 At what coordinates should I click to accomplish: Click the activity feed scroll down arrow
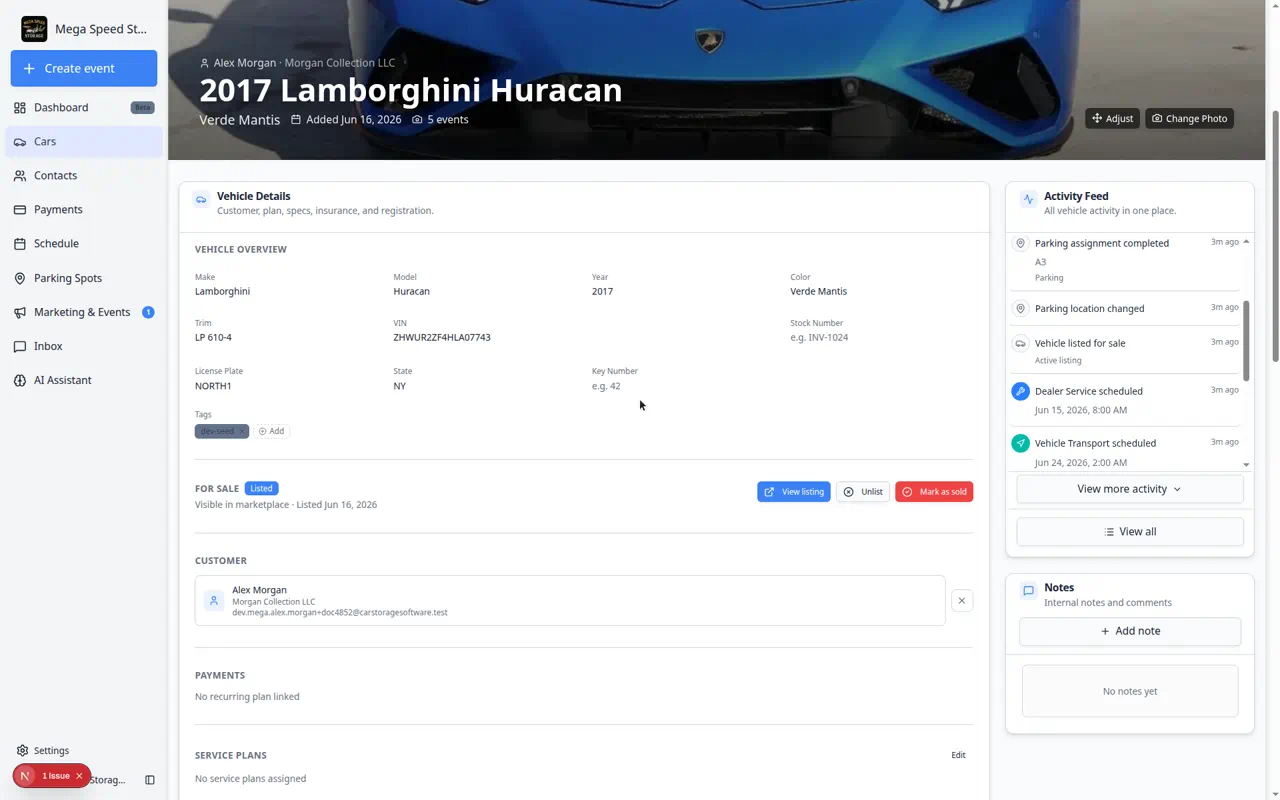click(x=1246, y=465)
